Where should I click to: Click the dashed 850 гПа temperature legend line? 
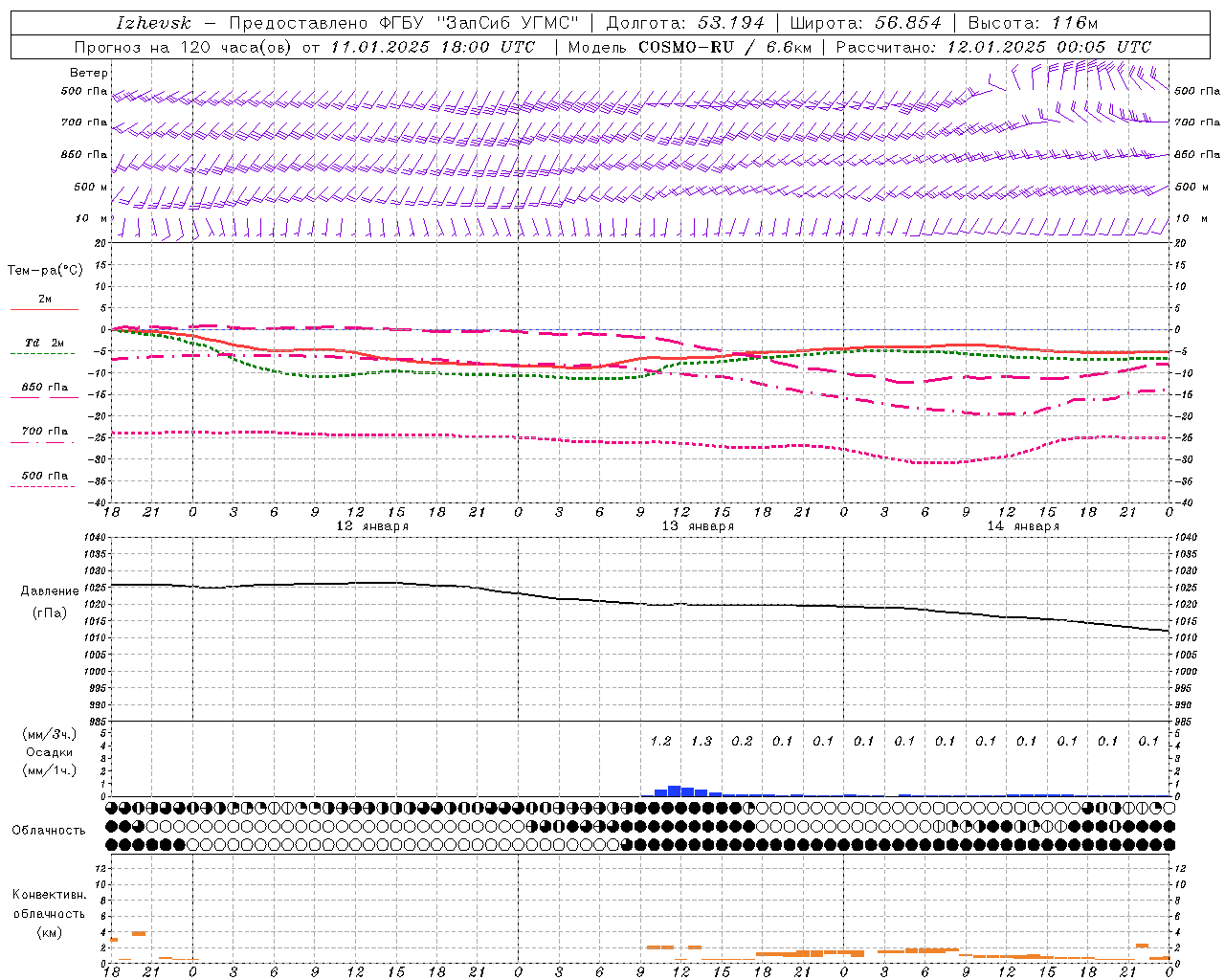click(44, 397)
